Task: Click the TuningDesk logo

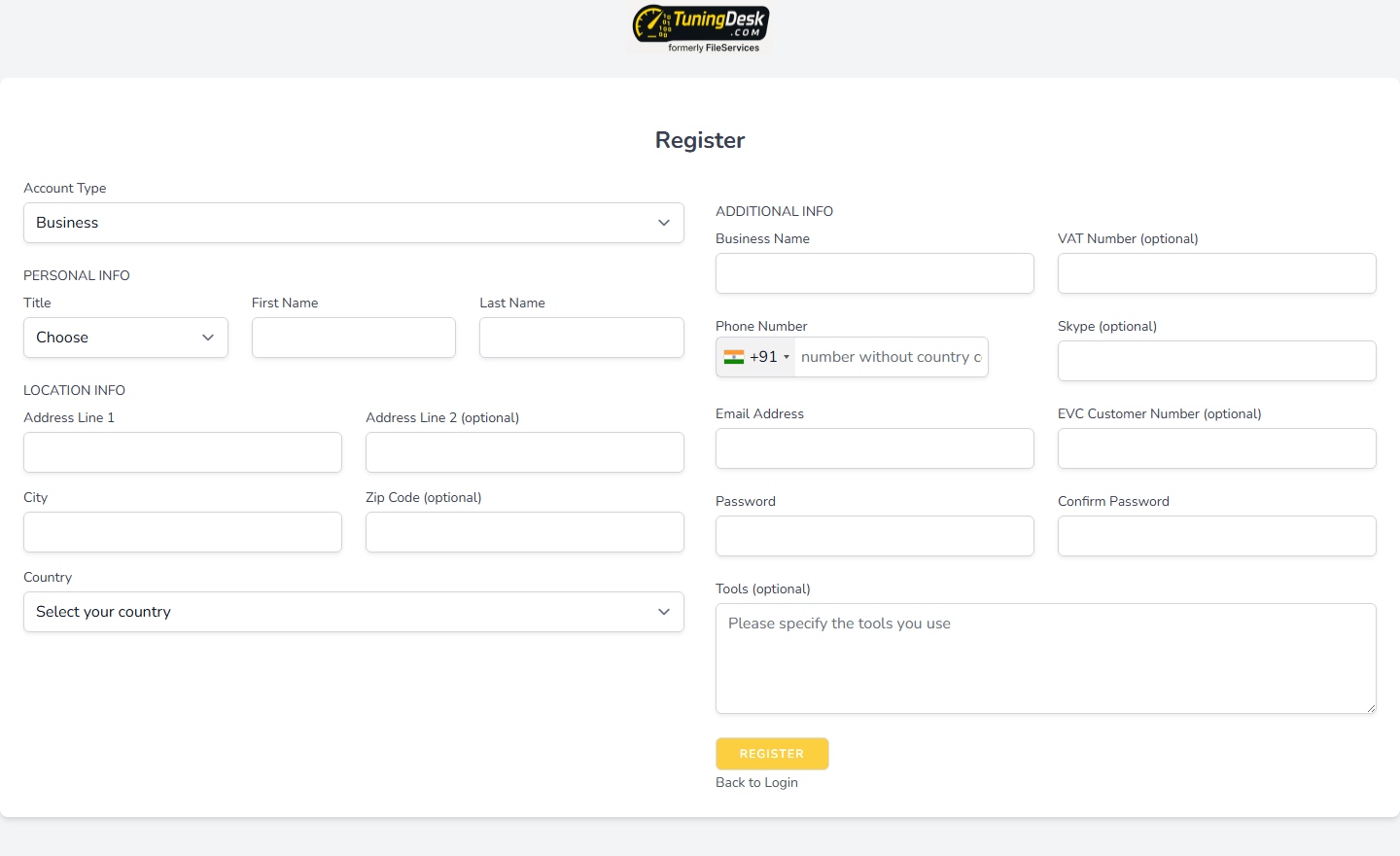Action: (x=700, y=26)
